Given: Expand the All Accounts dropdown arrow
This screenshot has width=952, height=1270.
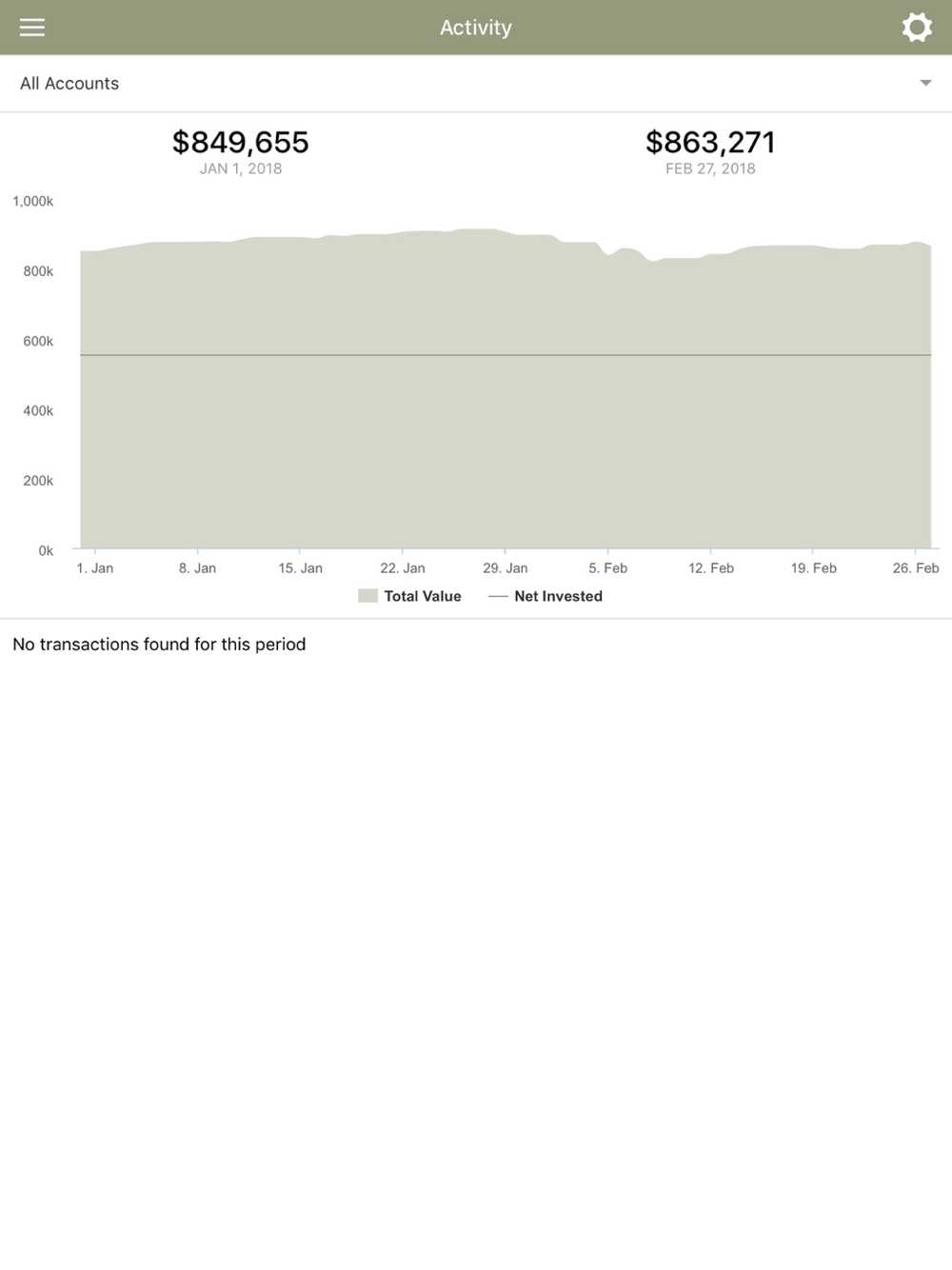Looking at the screenshot, I should pyautogui.click(x=925, y=84).
